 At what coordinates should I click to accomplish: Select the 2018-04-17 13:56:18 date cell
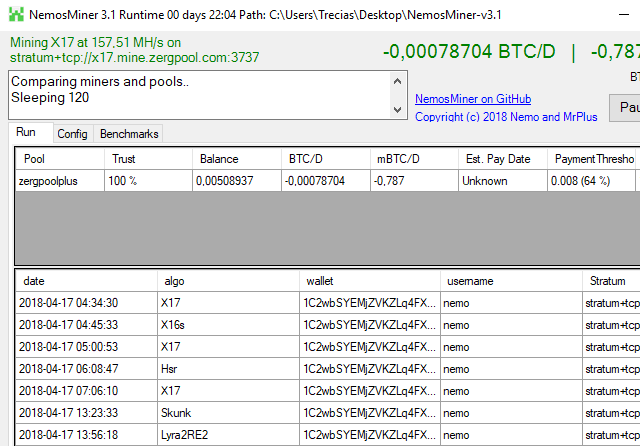(x=86, y=435)
